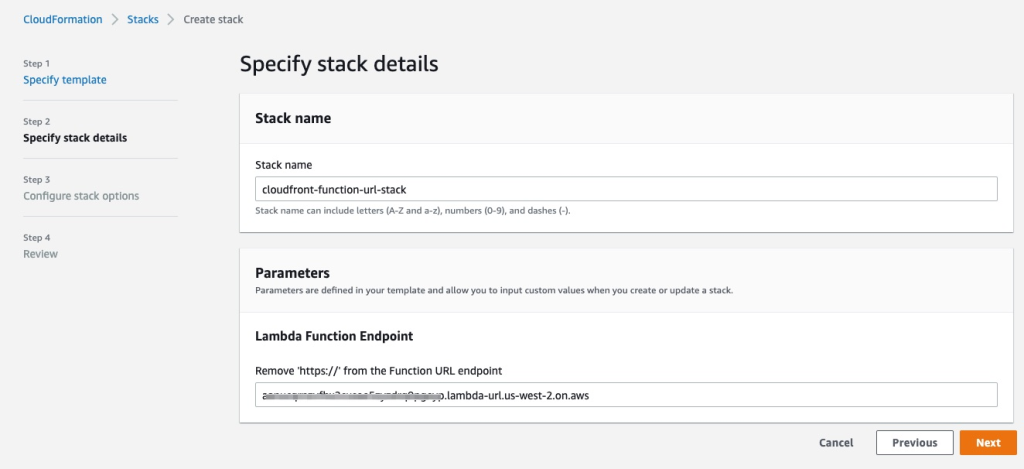1024x469 pixels.
Task: Click the Lambda Function Endpoint URL field
Action: click(626, 395)
